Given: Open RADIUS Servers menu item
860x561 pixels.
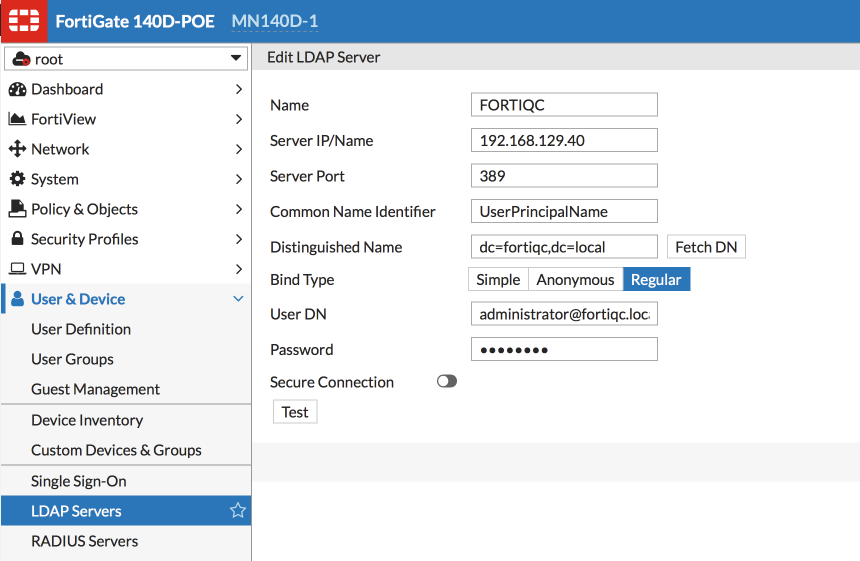Looking at the screenshot, I should (126, 541).
